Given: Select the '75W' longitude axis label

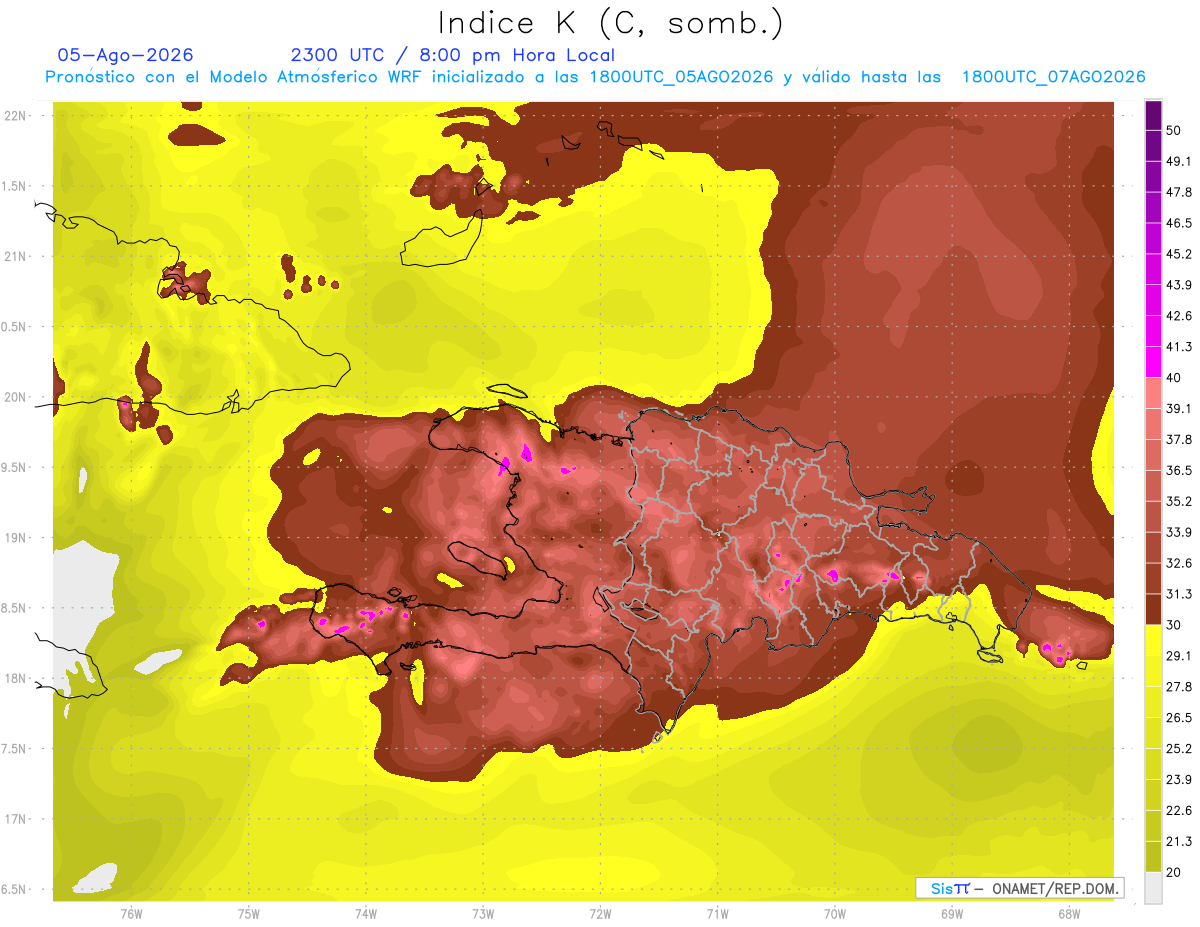Looking at the screenshot, I should [249, 914].
